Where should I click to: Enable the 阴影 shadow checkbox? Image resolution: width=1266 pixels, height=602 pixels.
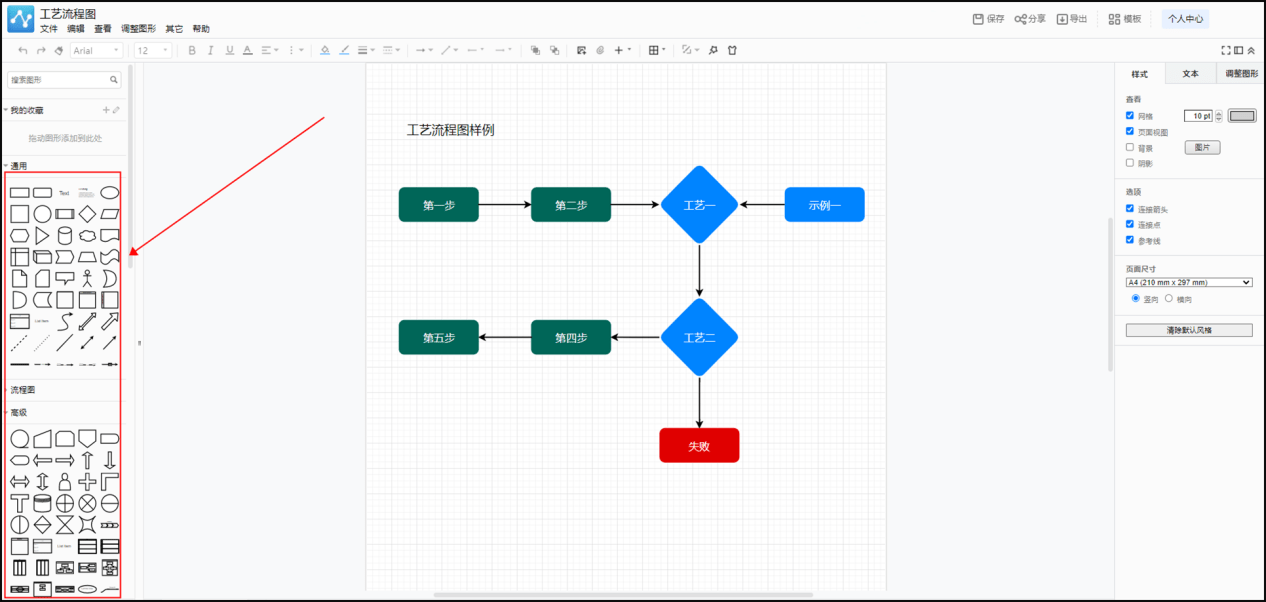tap(1130, 162)
